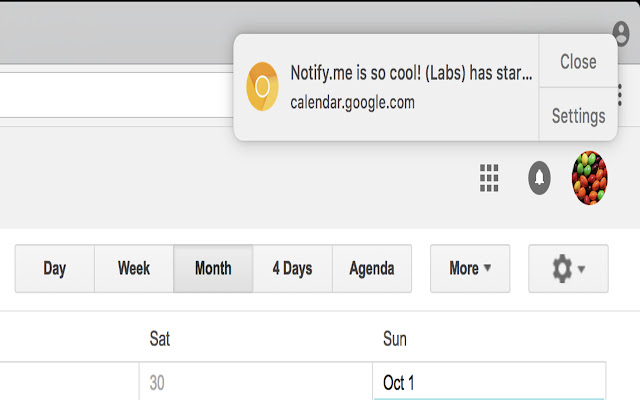
Task: Open the Chrome user profile icon
Action: 621,33
